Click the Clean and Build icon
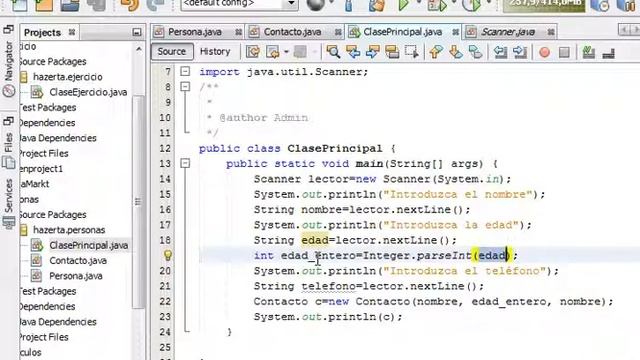640x360 pixels. click(x=376, y=5)
